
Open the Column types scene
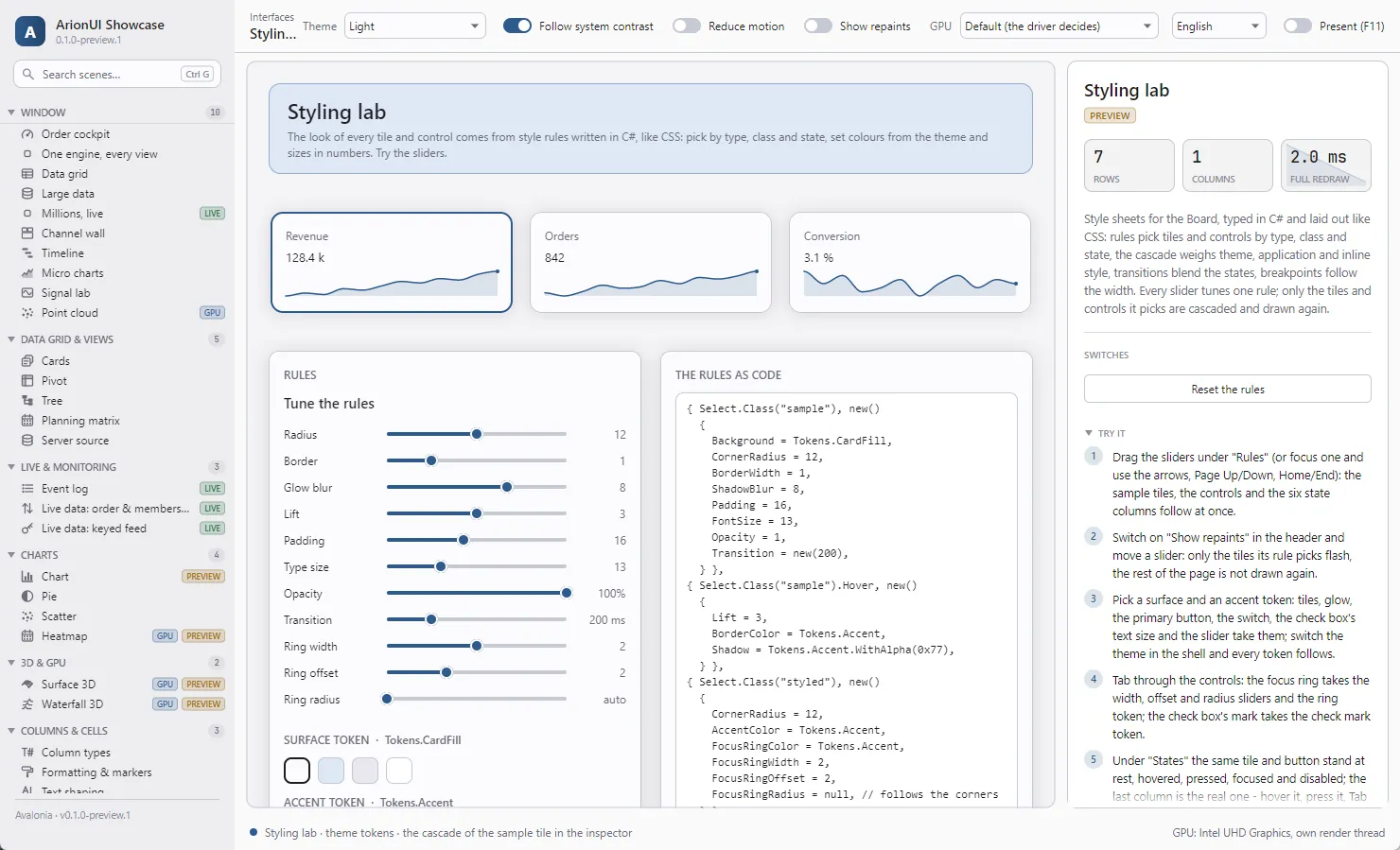coord(117,753)
